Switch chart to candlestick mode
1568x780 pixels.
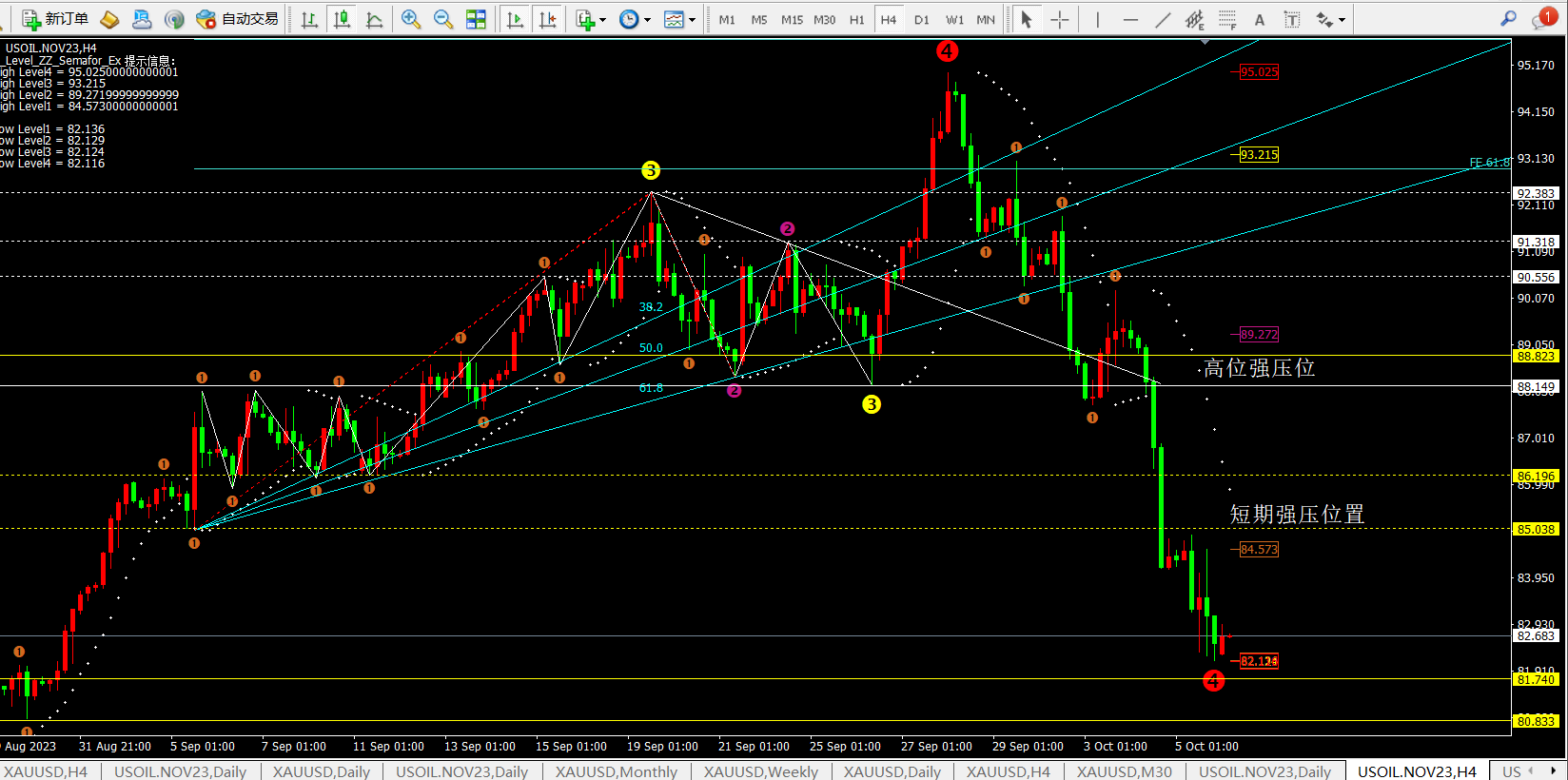(343, 19)
